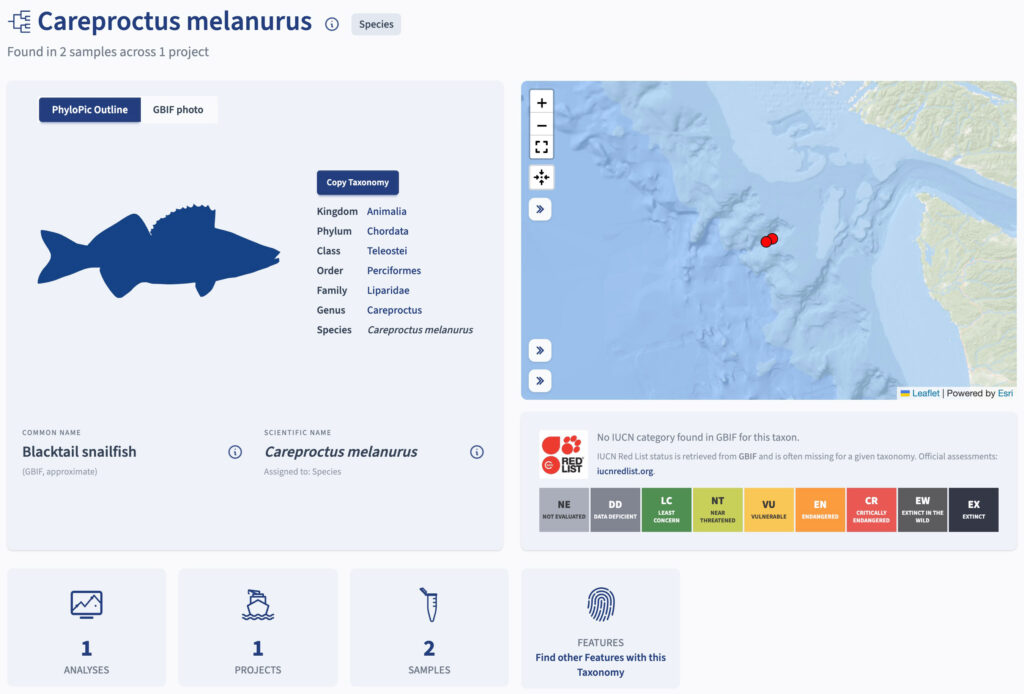Open Teleostei class link
The image size is (1024, 694).
387,251
